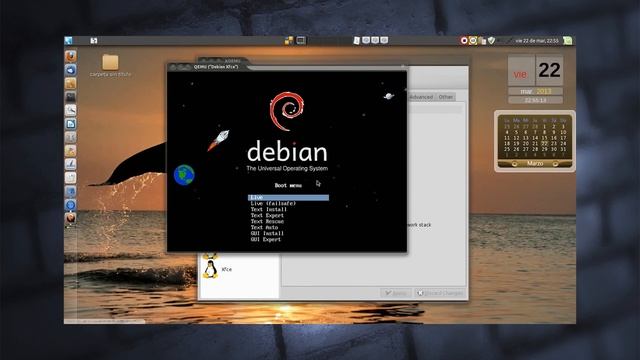Click the yellow workspace switcher icon on the panel

click(289, 40)
